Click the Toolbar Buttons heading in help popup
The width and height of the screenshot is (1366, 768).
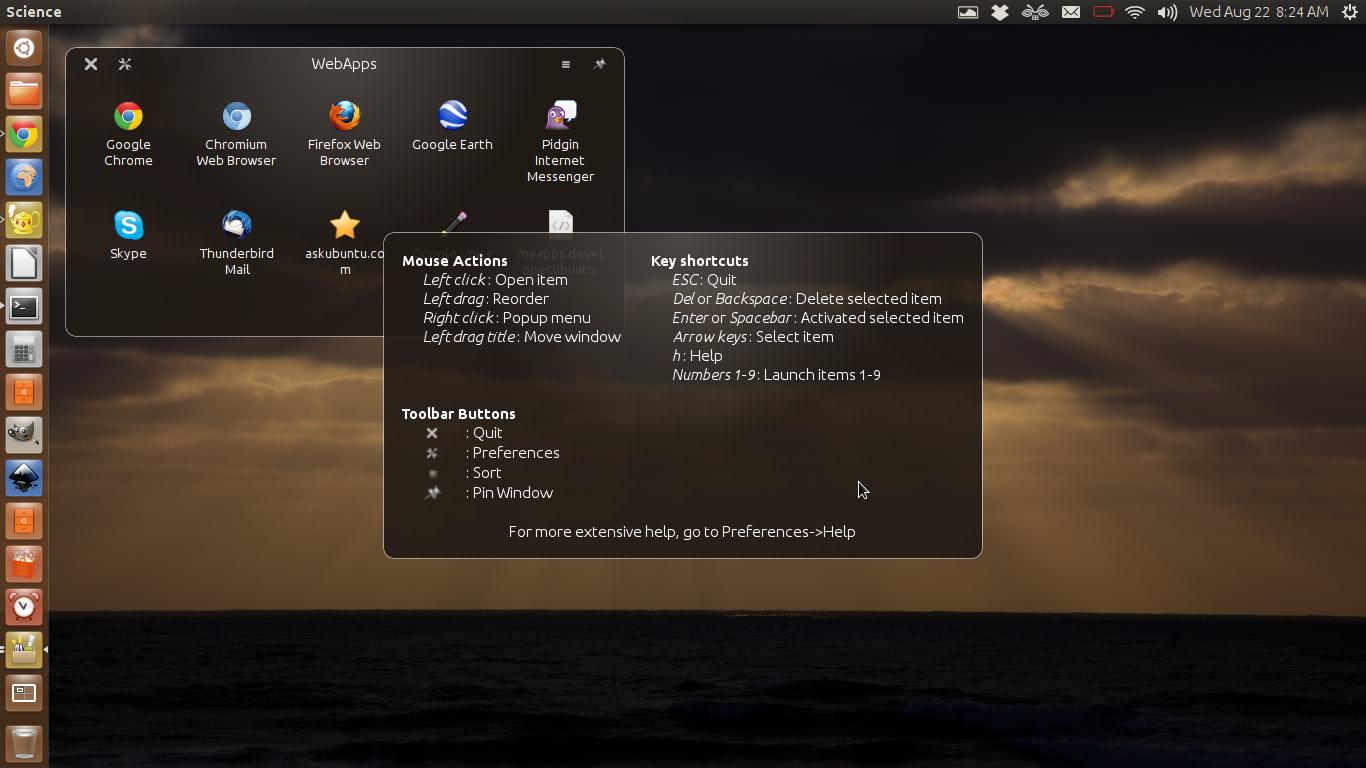tap(459, 414)
